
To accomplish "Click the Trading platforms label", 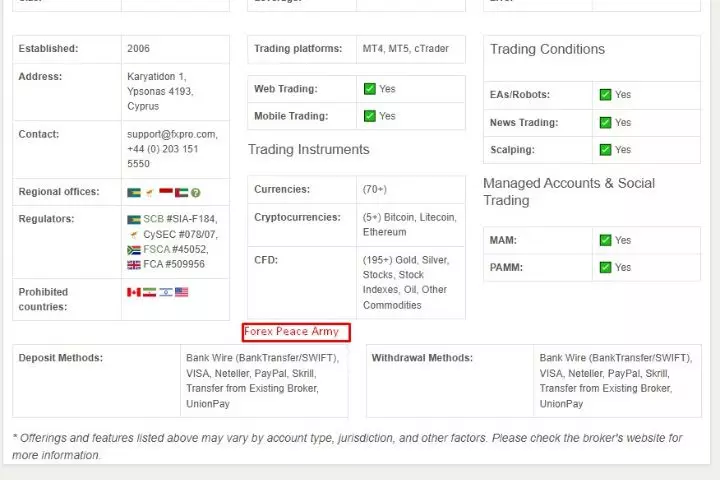I will [298, 48].
